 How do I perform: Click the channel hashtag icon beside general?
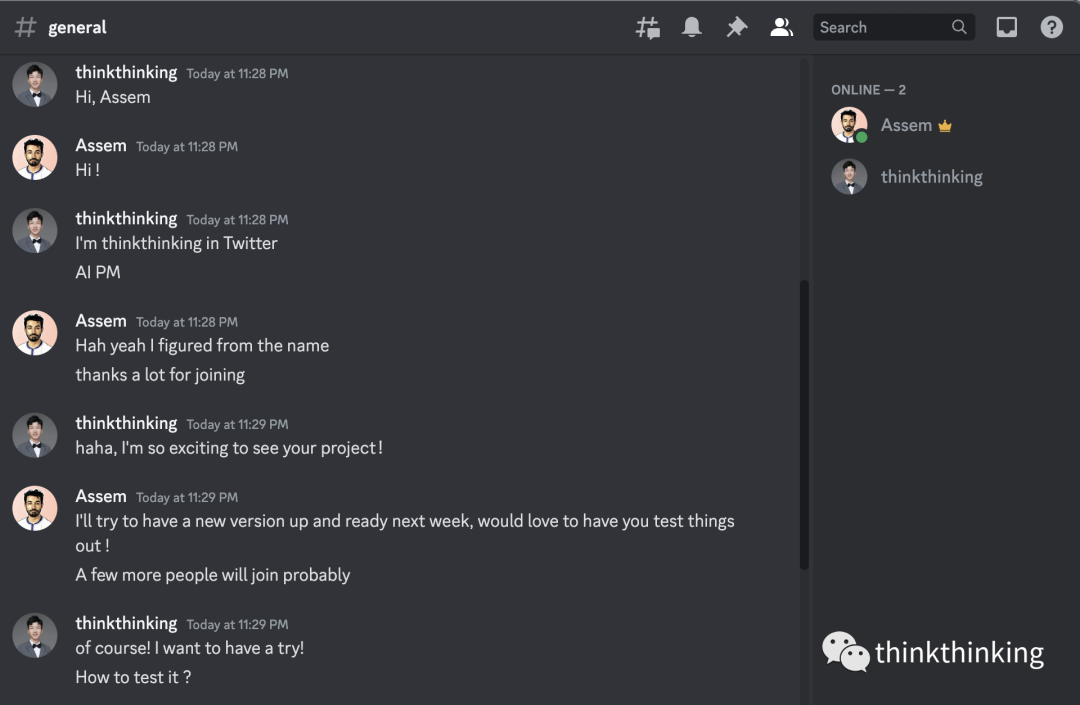pos(25,28)
